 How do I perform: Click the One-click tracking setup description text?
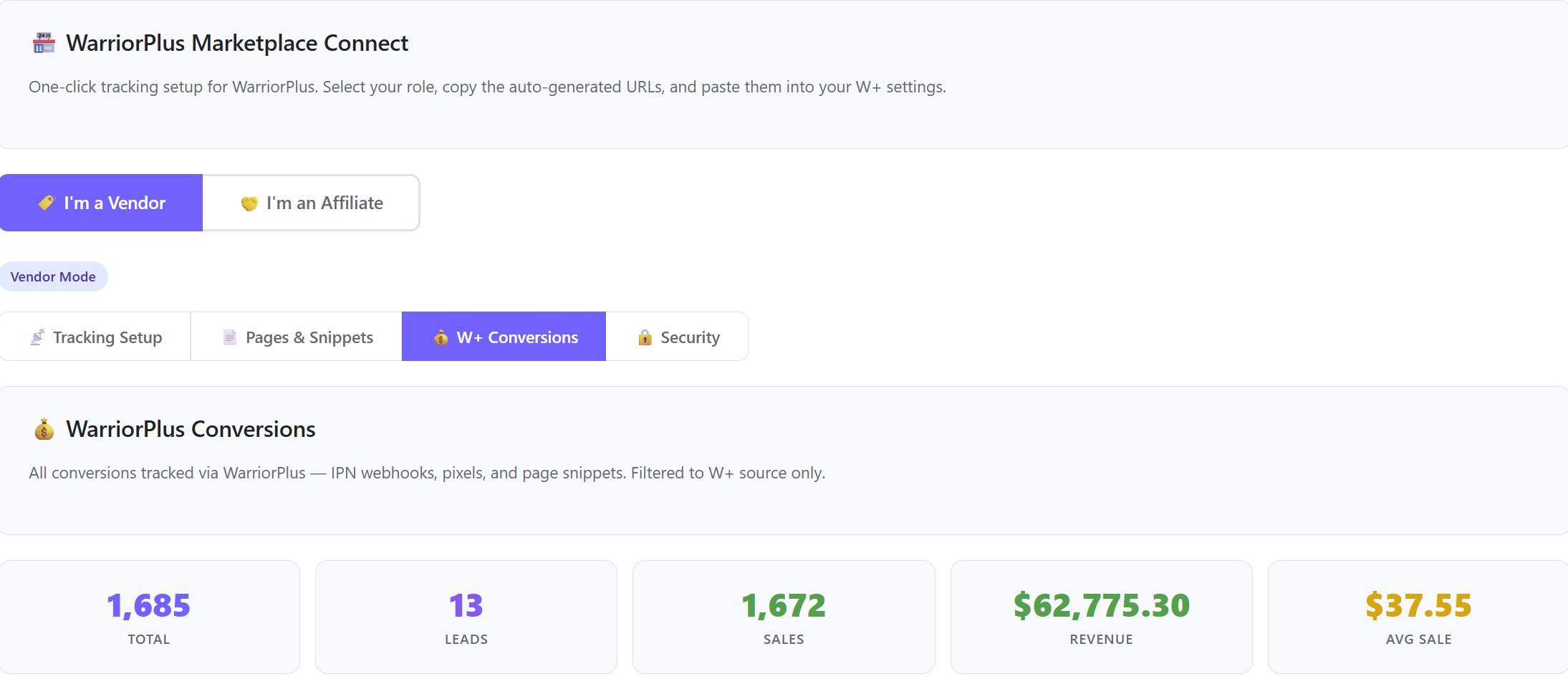487,87
